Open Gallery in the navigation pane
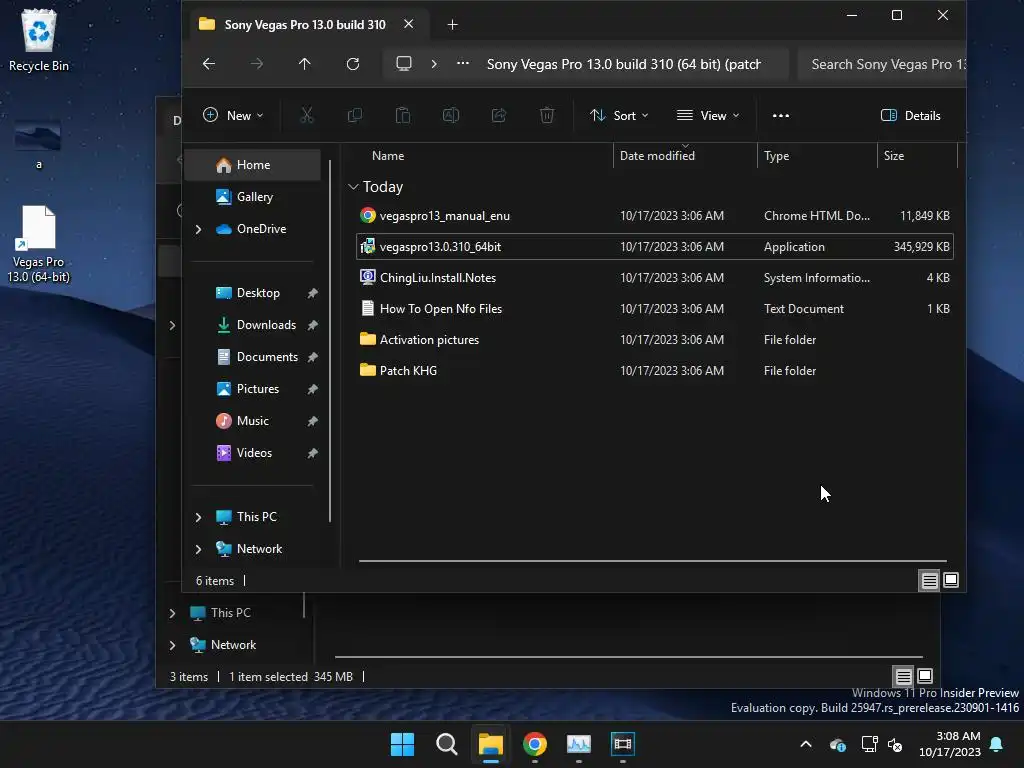 tap(253, 197)
